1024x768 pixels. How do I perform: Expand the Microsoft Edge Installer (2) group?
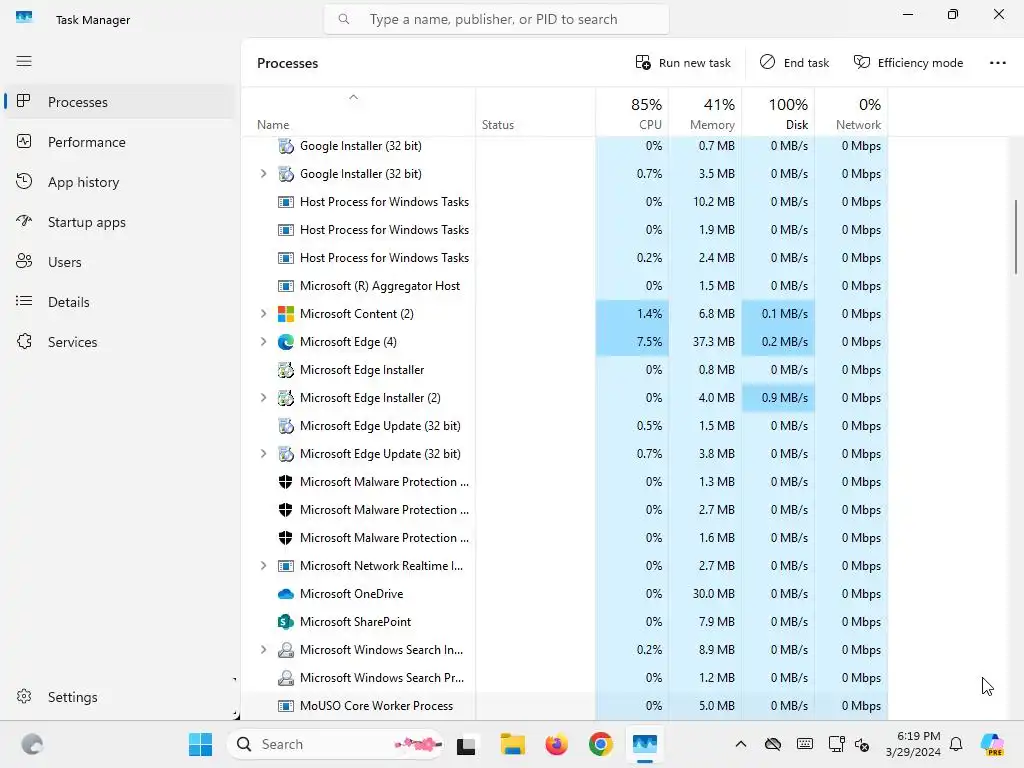(263, 398)
